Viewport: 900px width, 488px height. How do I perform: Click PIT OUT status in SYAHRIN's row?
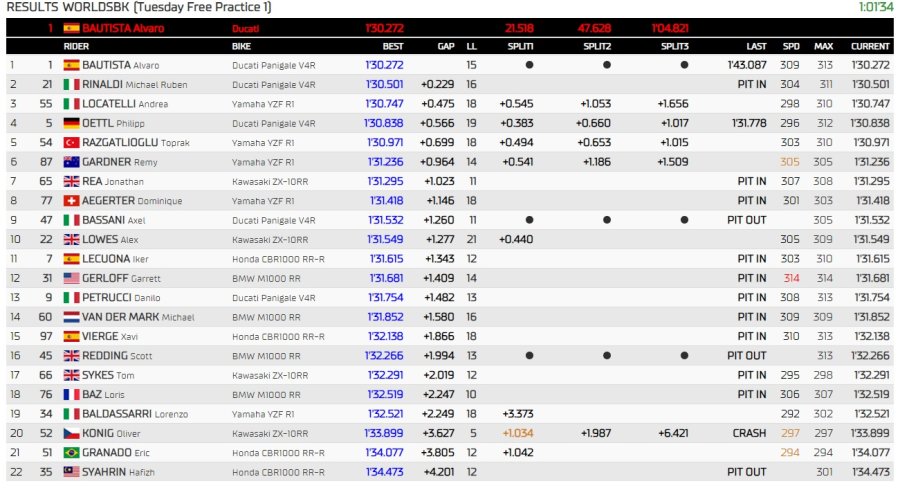(x=746, y=472)
